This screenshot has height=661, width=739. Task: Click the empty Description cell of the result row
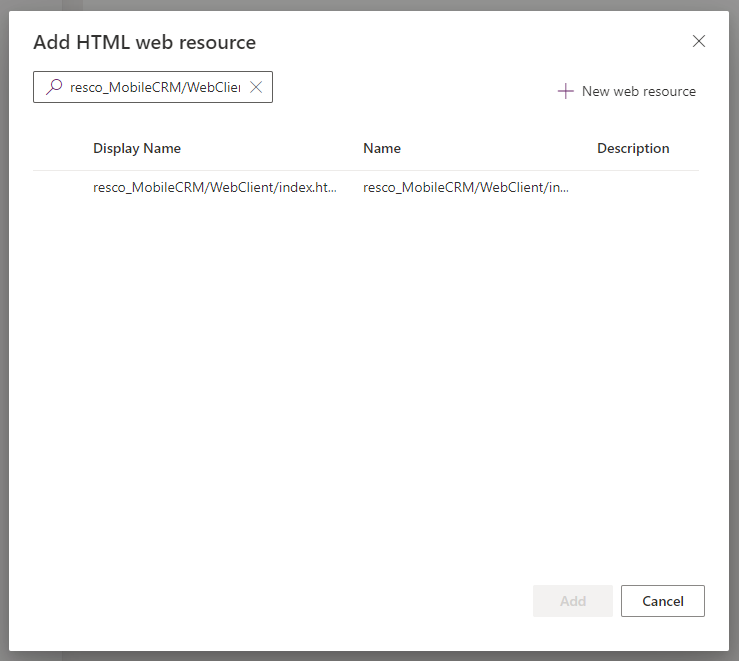click(640, 187)
